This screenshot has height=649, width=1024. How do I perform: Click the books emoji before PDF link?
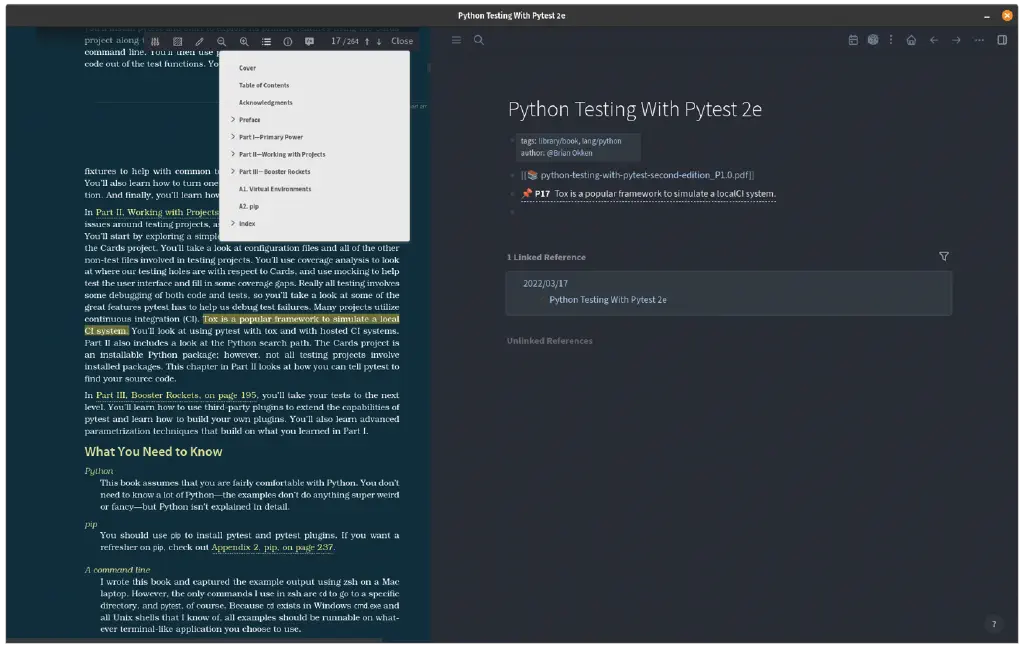[532, 175]
